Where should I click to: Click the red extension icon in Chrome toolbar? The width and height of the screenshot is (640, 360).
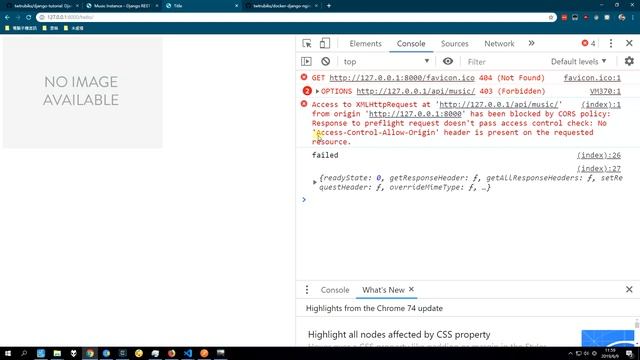[564, 17]
